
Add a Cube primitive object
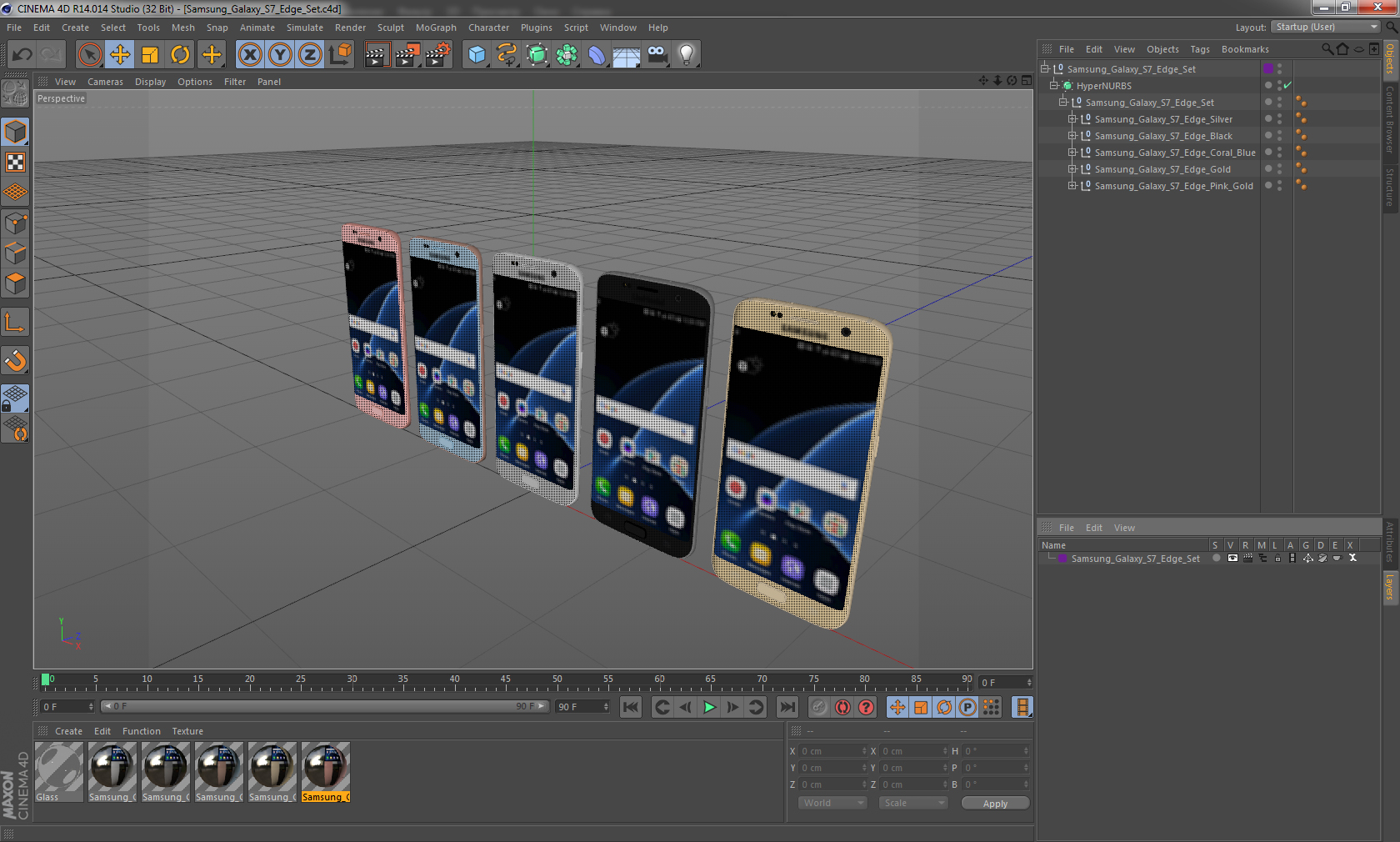tap(477, 55)
